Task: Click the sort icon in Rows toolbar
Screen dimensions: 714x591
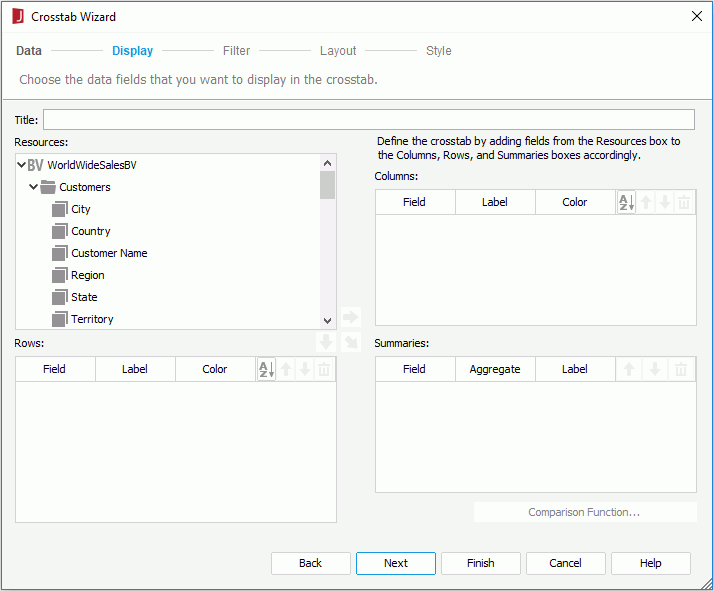Action: (x=266, y=369)
